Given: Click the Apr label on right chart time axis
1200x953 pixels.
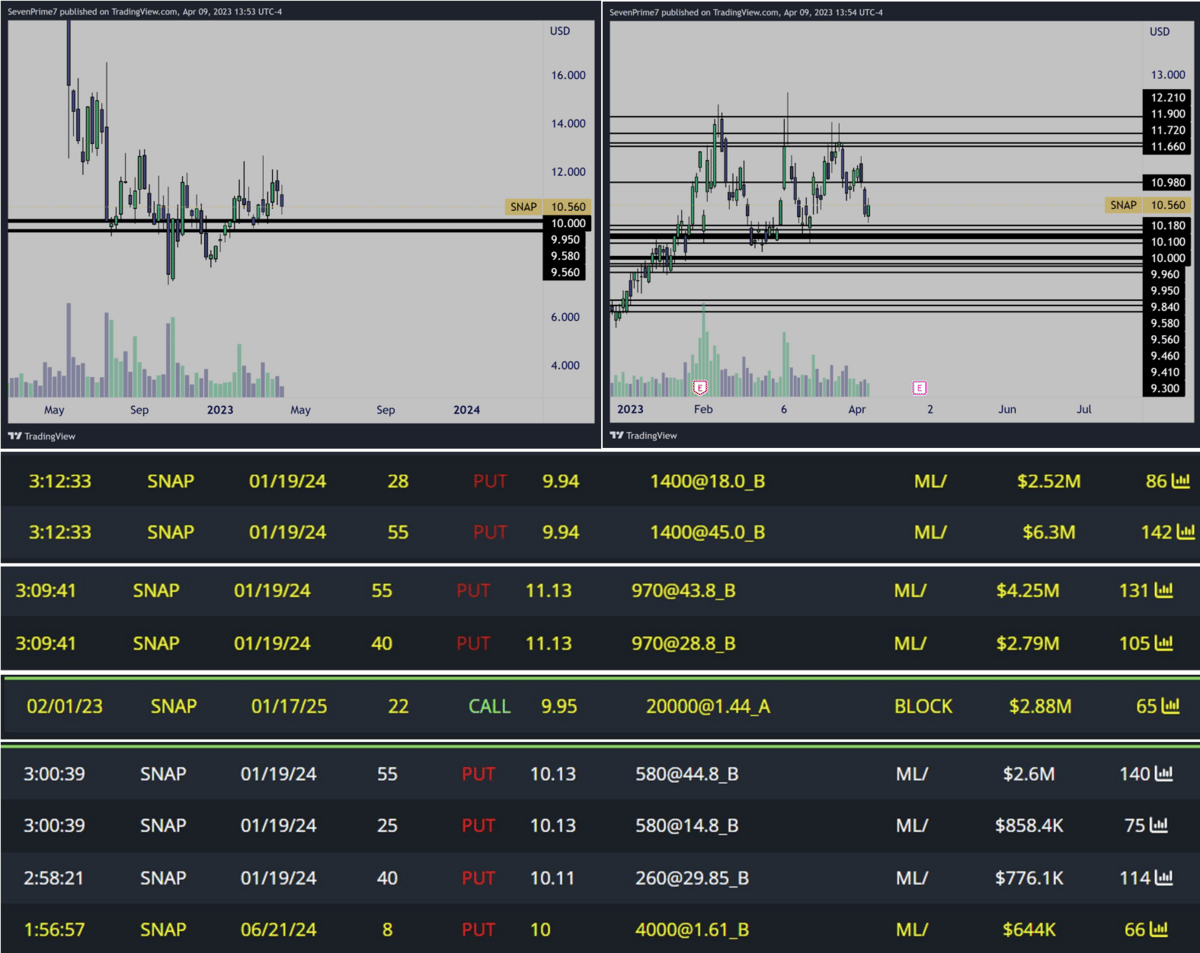Looking at the screenshot, I should (859, 410).
